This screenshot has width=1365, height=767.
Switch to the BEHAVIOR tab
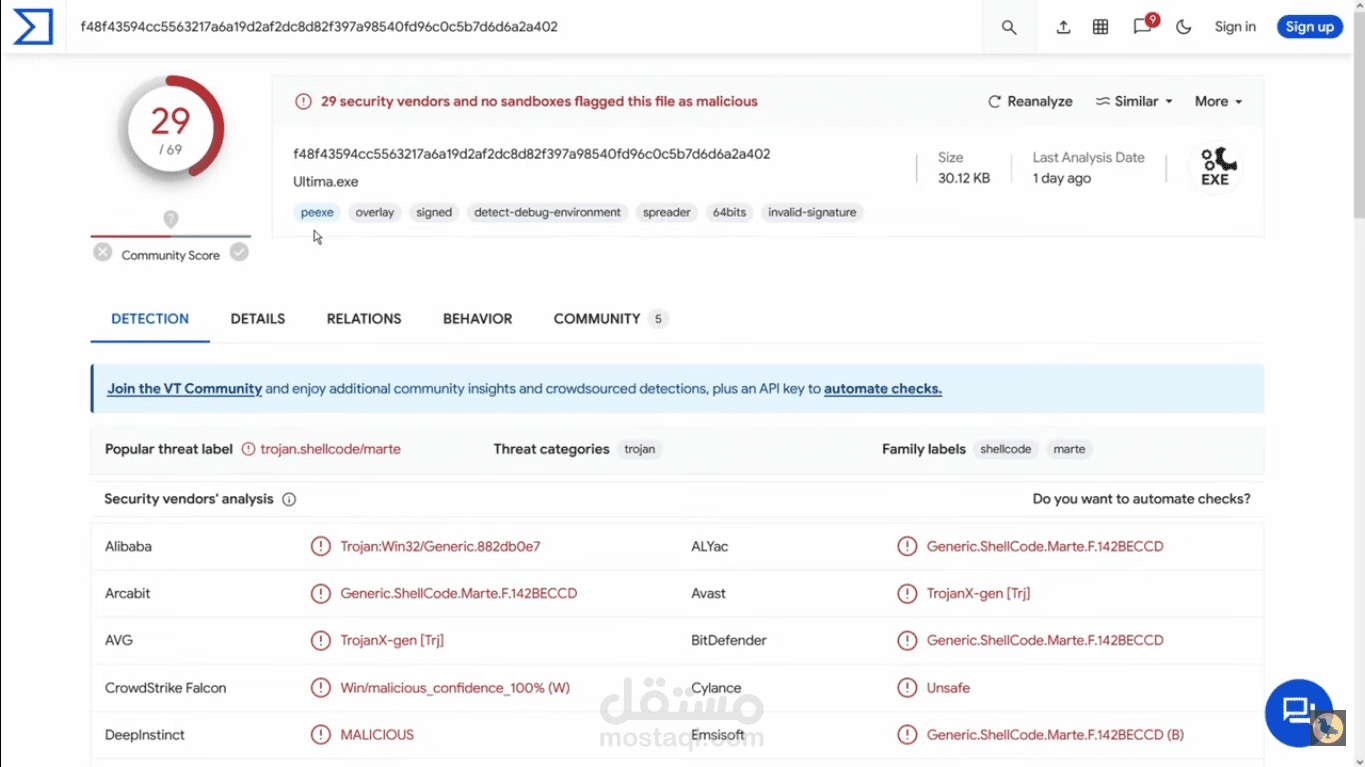tap(478, 319)
